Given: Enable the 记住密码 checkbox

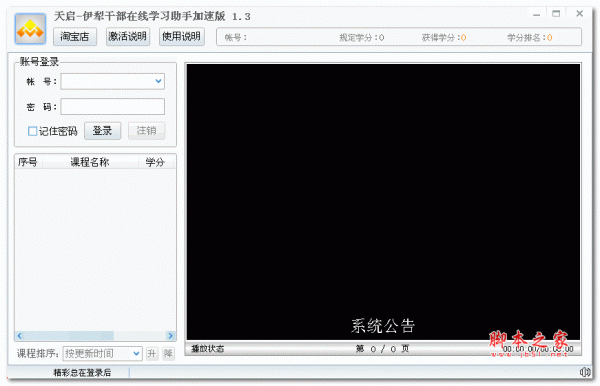Looking at the screenshot, I should [x=33, y=131].
